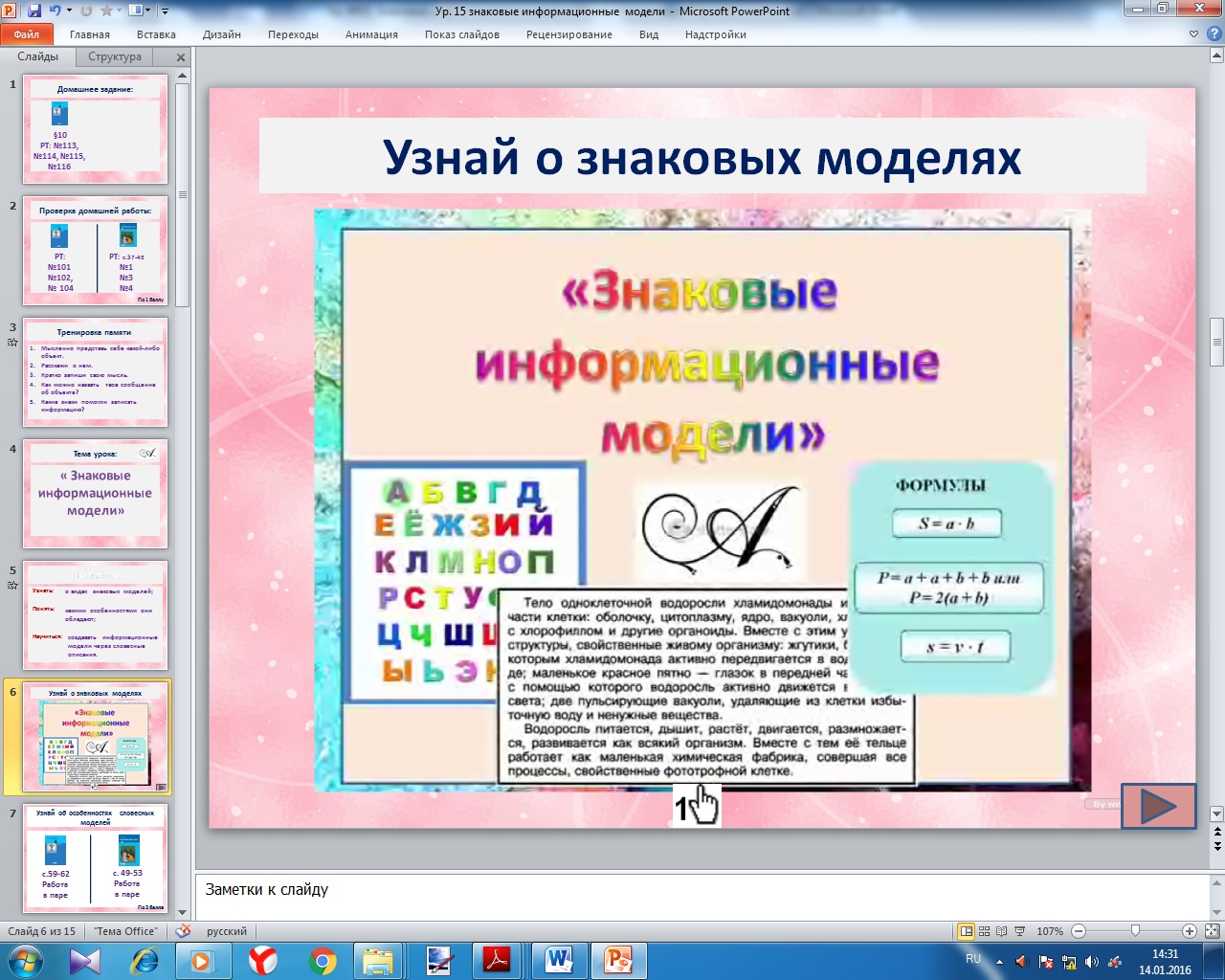This screenshot has width=1225, height=980.
Task: Expand the Undo history dropdown arrow
Action: (69, 11)
